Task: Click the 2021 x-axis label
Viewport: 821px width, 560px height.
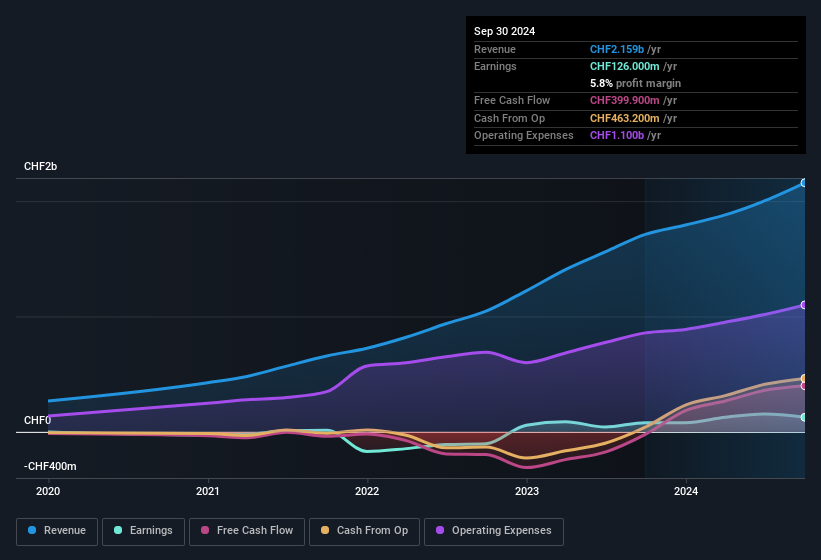Action: click(x=208, y=491)
